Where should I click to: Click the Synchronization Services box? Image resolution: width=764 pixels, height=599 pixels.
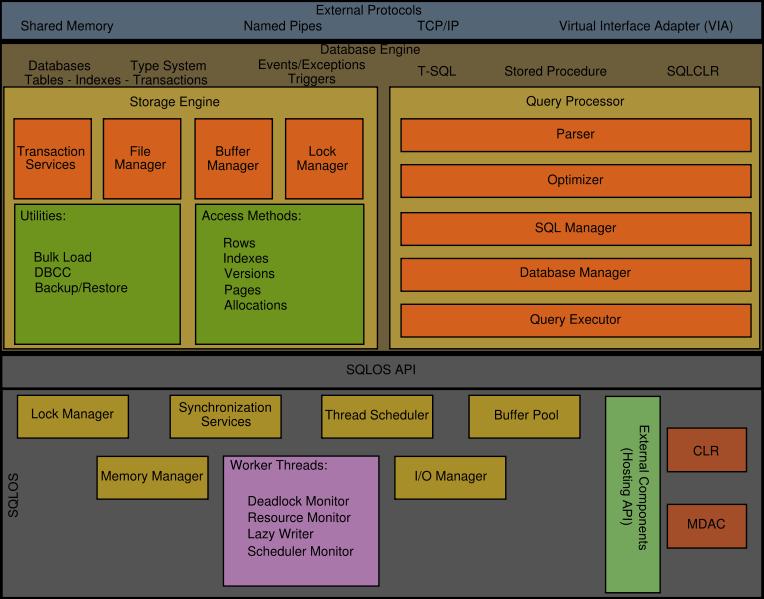226,416
